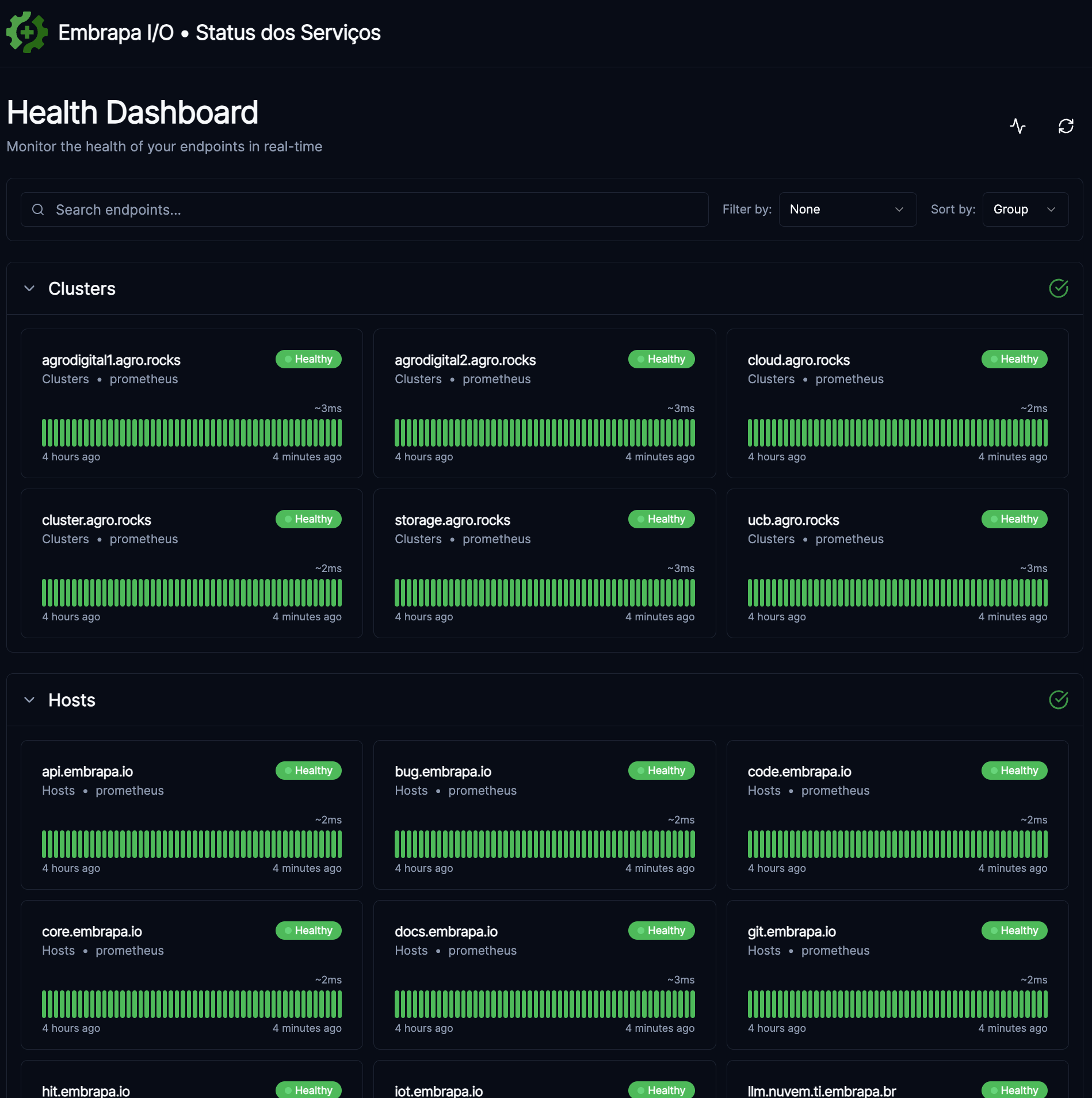The width and height of the screenshot is (1092, 1098).
Task: Open ucb.agro.rocks endpoint details
Action: [x=793, y=520]
